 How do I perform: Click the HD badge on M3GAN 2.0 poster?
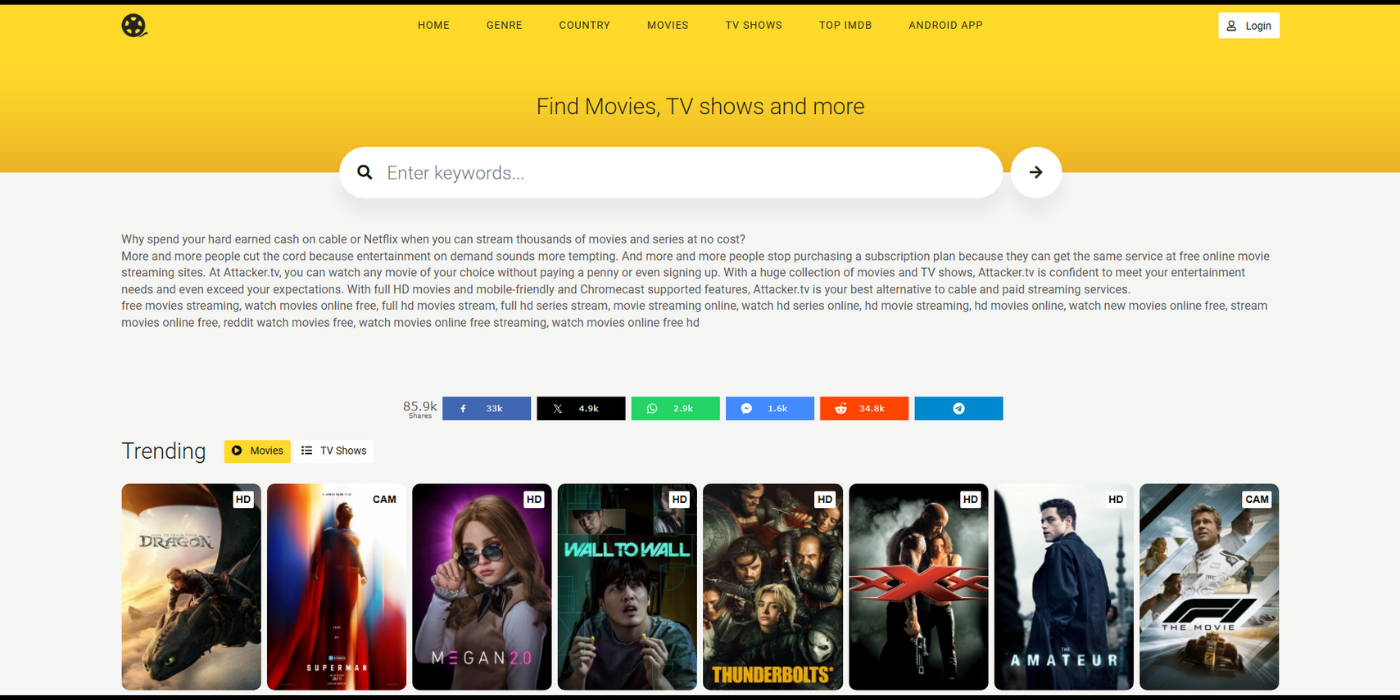(x=534, y=499)
